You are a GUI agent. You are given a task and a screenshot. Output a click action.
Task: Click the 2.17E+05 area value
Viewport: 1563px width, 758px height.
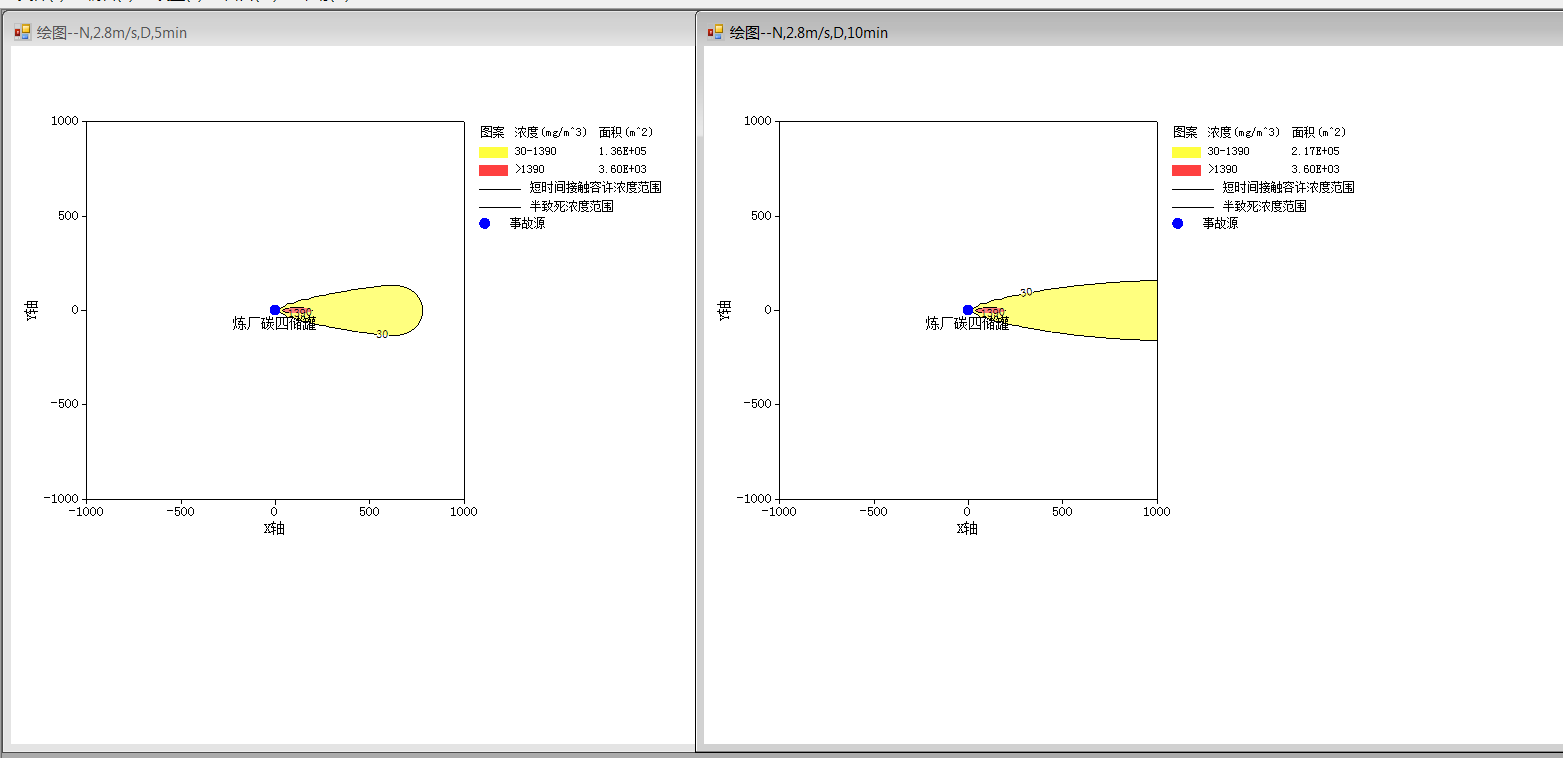click(1315, 151)
